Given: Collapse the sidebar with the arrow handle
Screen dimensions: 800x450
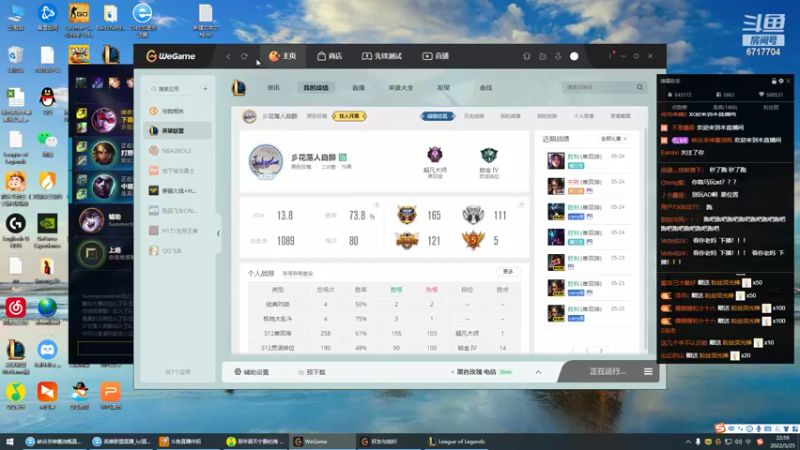Looking at the screenshot, I should 218,234.
